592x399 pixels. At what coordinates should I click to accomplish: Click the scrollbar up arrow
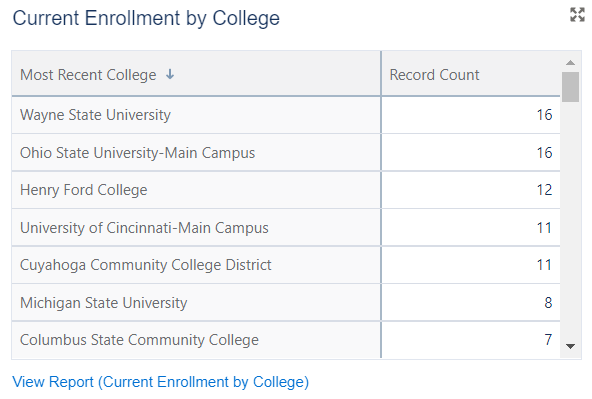pos(570,63)
